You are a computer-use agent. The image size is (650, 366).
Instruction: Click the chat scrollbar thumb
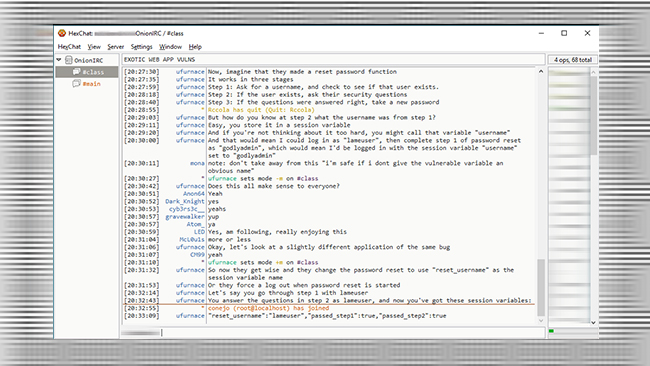coord(541,287)
